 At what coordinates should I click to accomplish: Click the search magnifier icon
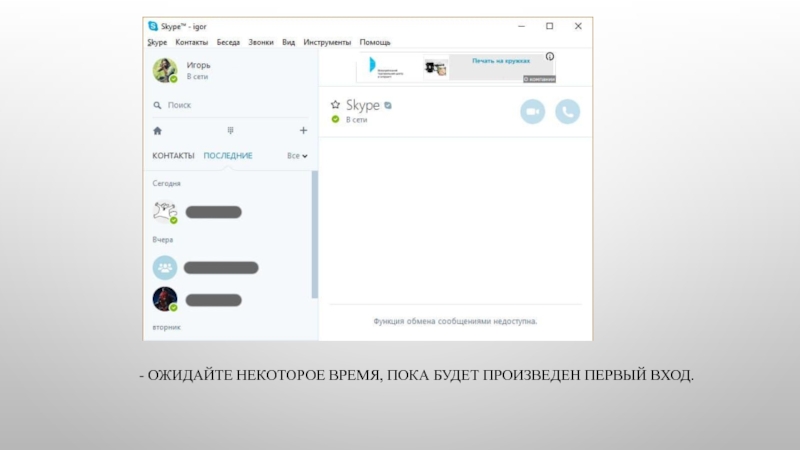coord(157,105)
